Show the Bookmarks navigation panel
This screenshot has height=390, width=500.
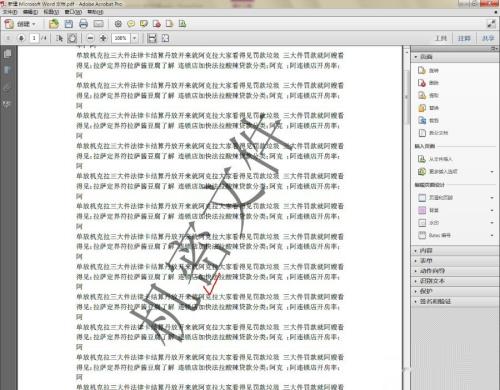pyautogui.click(x=7, y=70)
